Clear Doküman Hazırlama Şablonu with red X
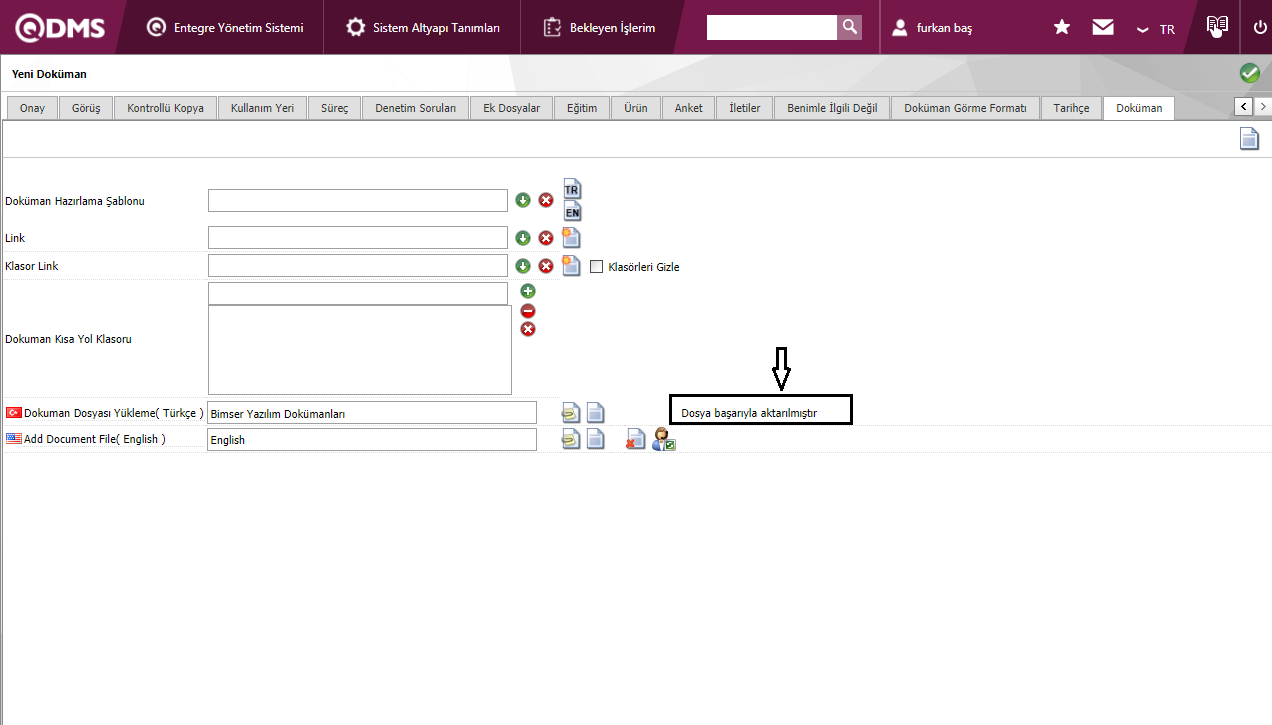Viewport: 1272px width, 725px height. (546, 200)
